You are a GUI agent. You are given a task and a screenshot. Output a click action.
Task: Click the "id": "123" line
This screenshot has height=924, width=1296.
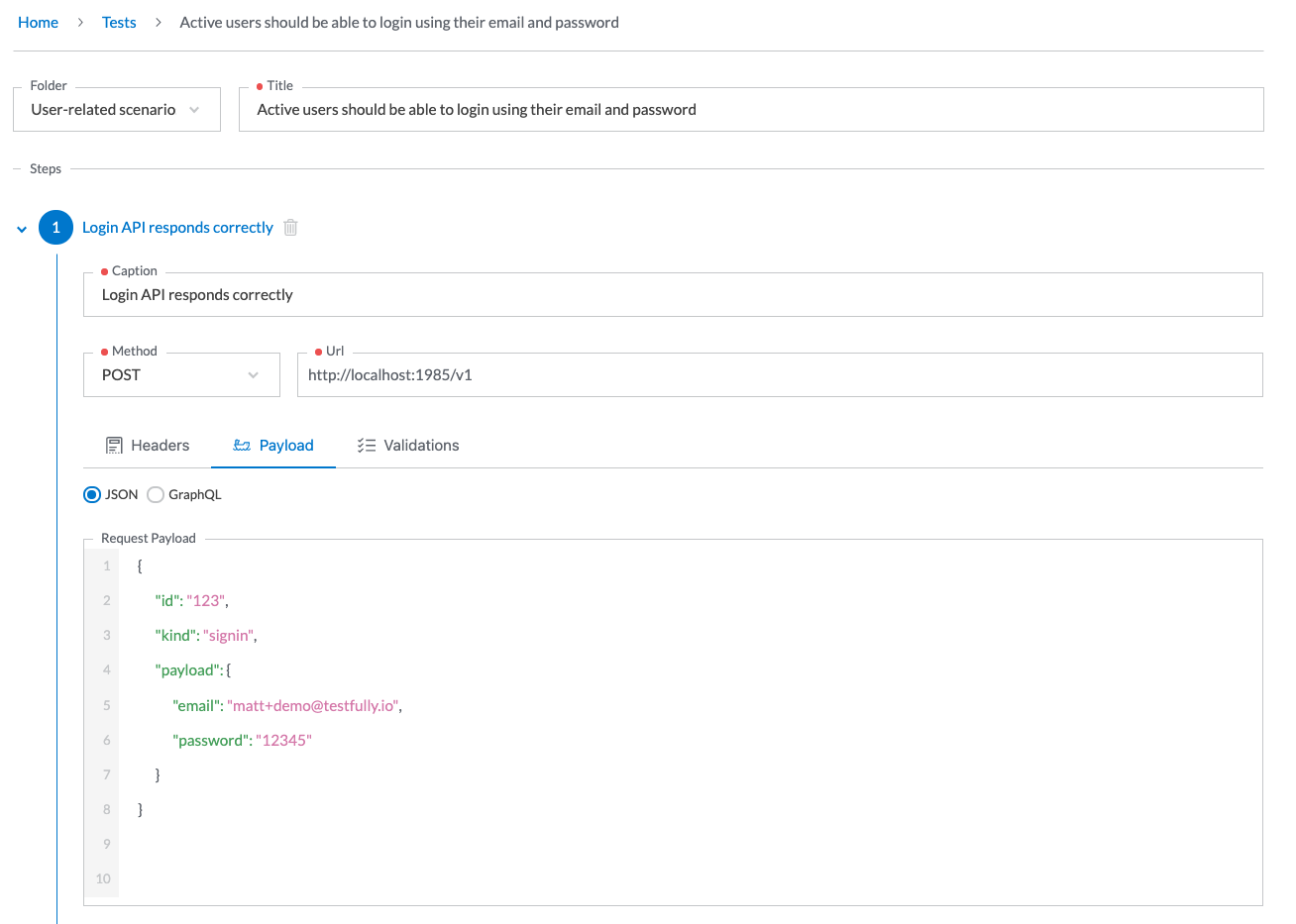pyautogui.click(x=191, y=601)
